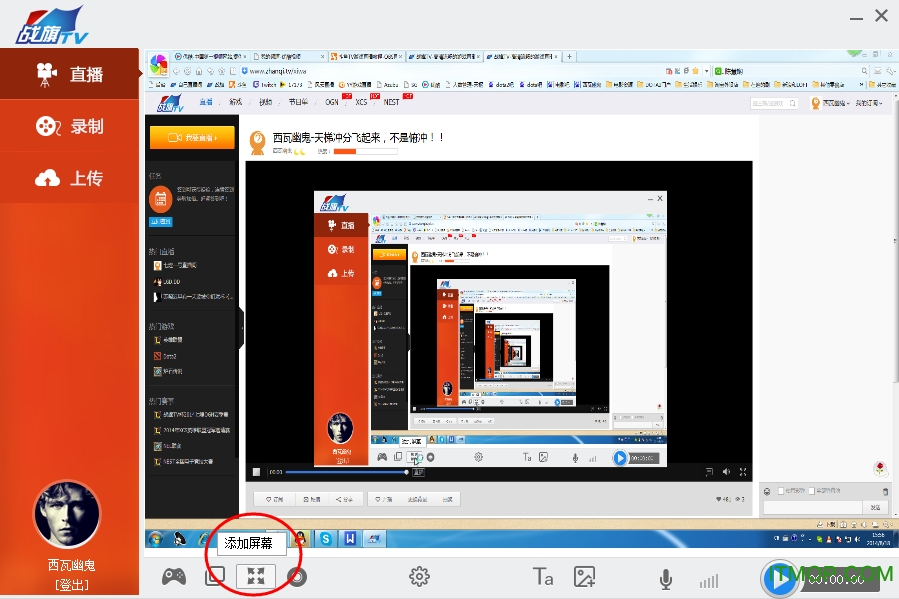The image size is (899, 599).
Task: Open Word icon on previewed taskbar
Action: click(350, 539)
